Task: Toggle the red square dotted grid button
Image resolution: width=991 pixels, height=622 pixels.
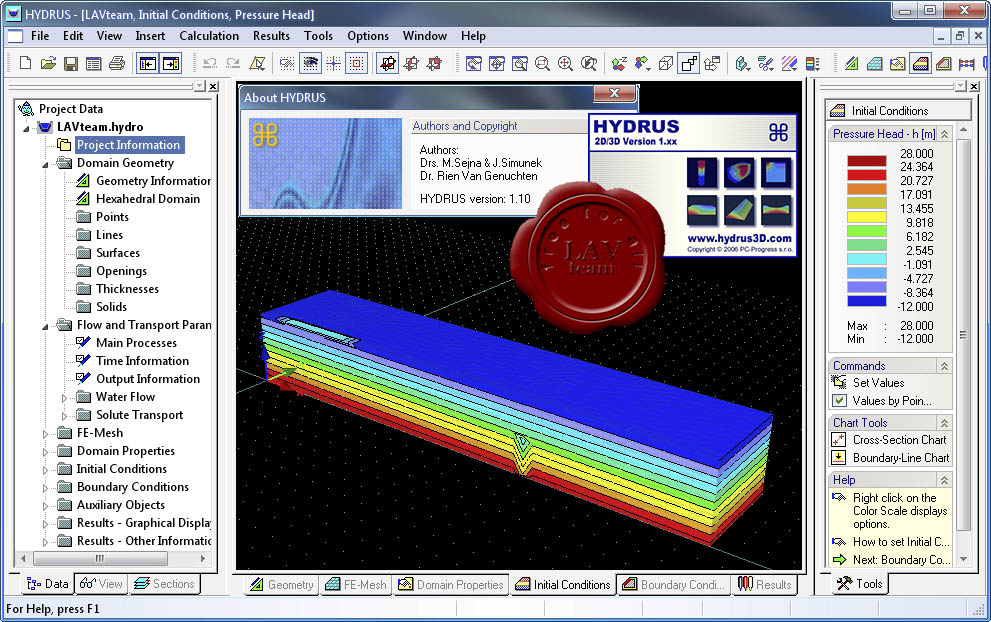Action: [356, 63]
